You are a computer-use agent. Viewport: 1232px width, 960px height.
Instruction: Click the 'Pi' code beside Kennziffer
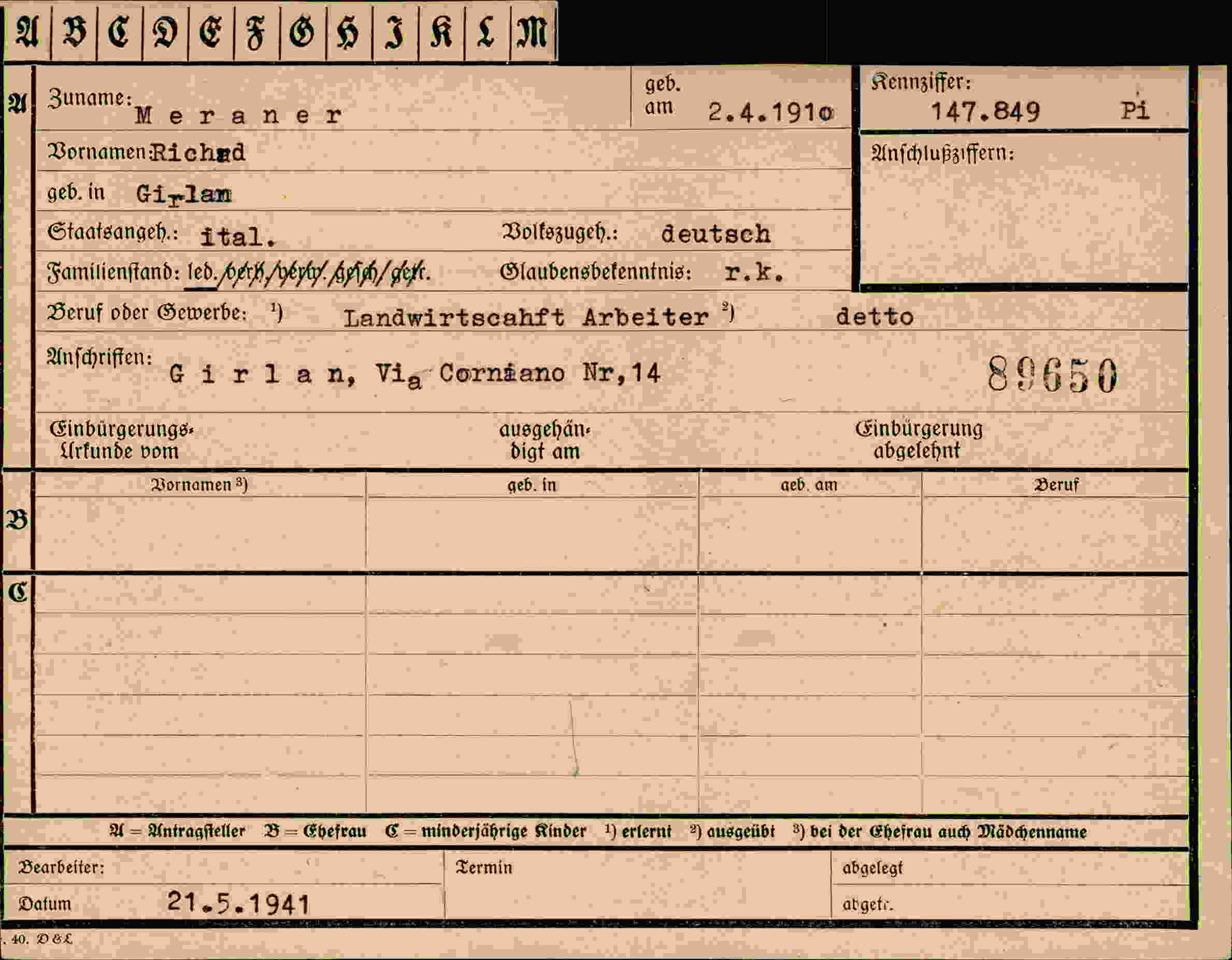[1135, 110]
